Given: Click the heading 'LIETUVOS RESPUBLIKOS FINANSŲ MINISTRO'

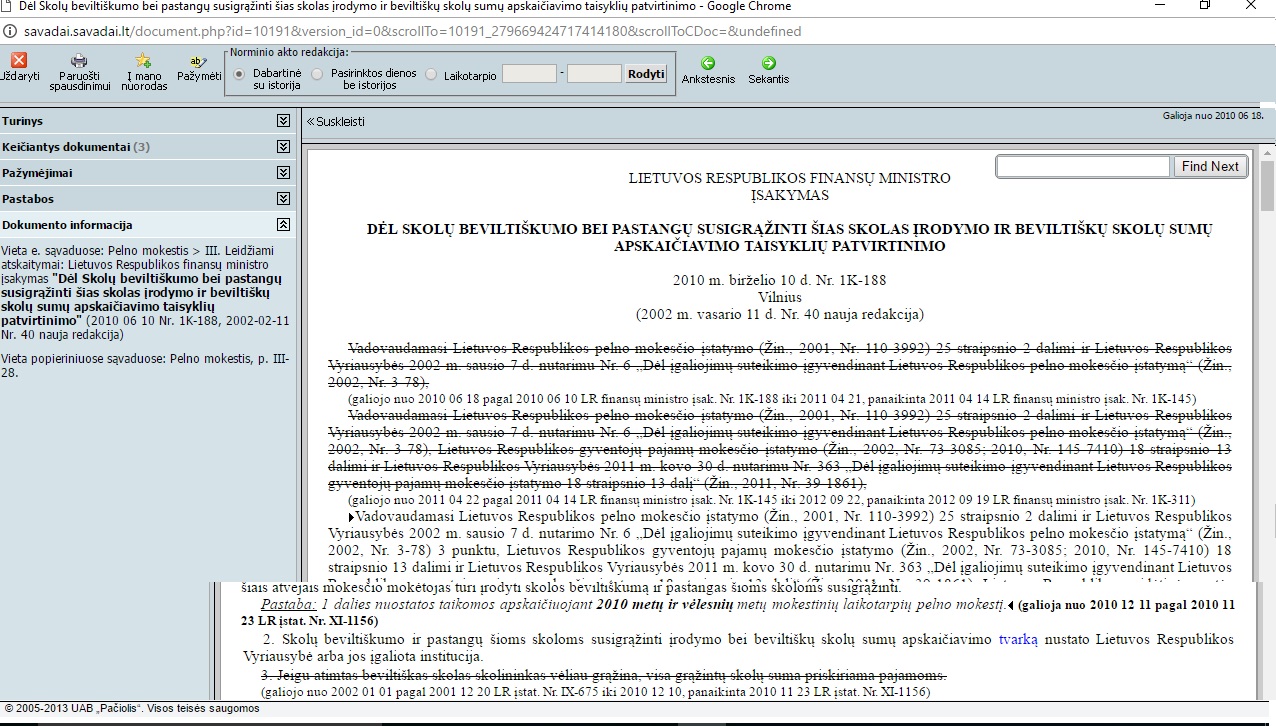Looking at the screenshot, I should 790,179.
